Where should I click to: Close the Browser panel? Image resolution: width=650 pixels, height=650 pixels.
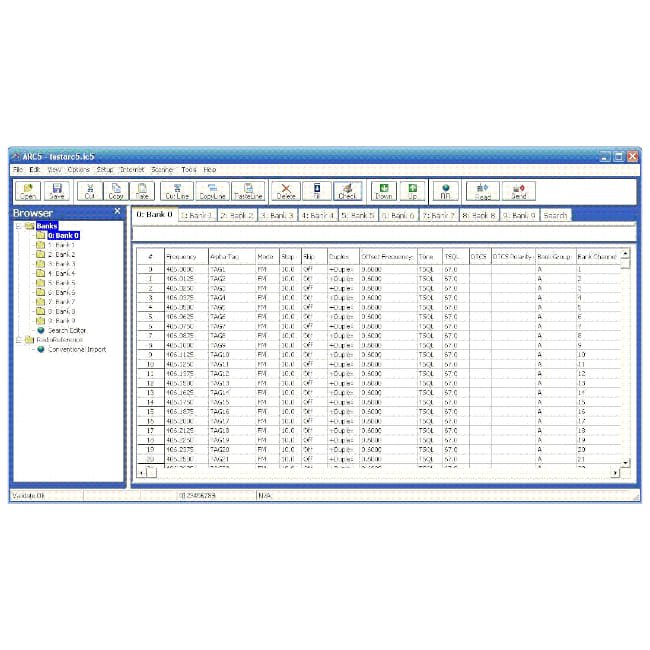[118, 212]
